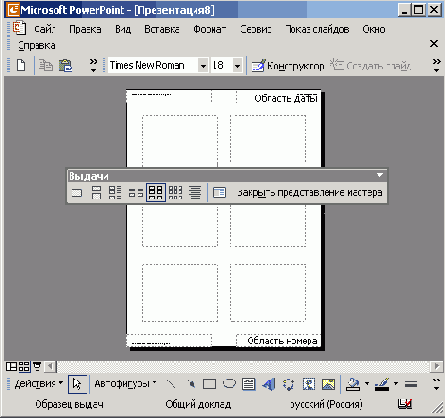Toggle the select objects arrow tool
Viewport: 445px width, 418px height.
[78, 384]
